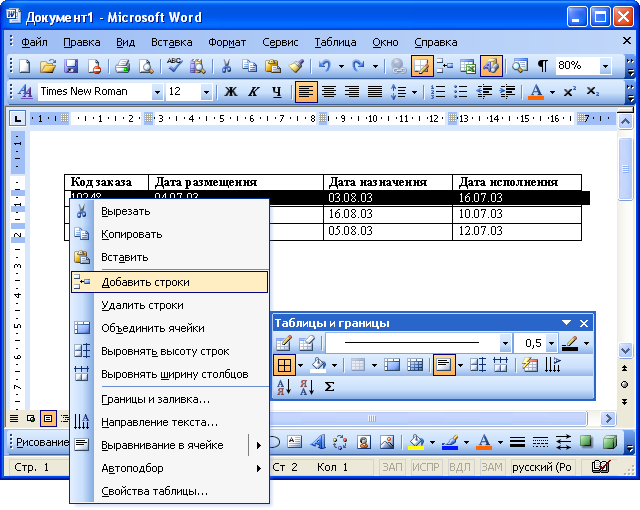Click cell containing 16.08.03
This screenshot has width=640, height=510.
point(388,214)
